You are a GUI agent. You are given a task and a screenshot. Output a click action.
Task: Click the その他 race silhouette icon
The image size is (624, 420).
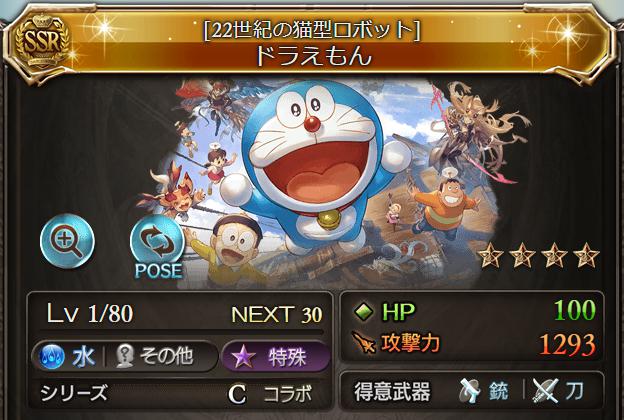click(125, 356)
